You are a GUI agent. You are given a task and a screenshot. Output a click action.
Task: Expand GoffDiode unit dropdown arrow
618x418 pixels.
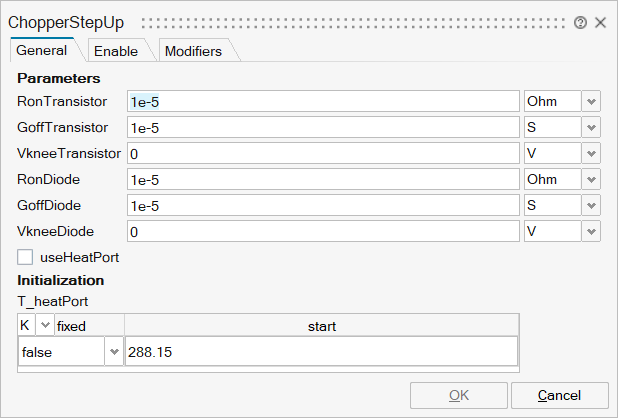pos(592,205)
